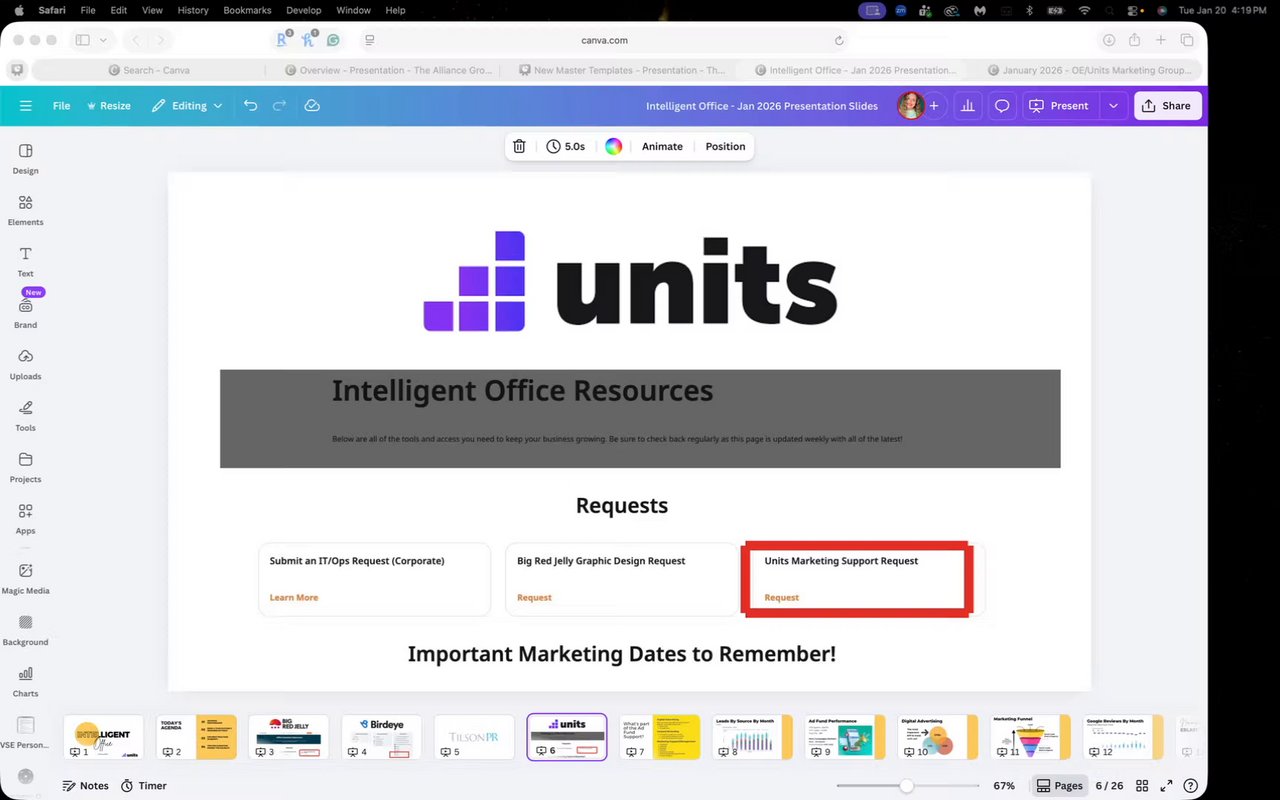Open the Design panel in the sidebar
The width and height of the screenshot is (1280, 800).
[25, 158]
